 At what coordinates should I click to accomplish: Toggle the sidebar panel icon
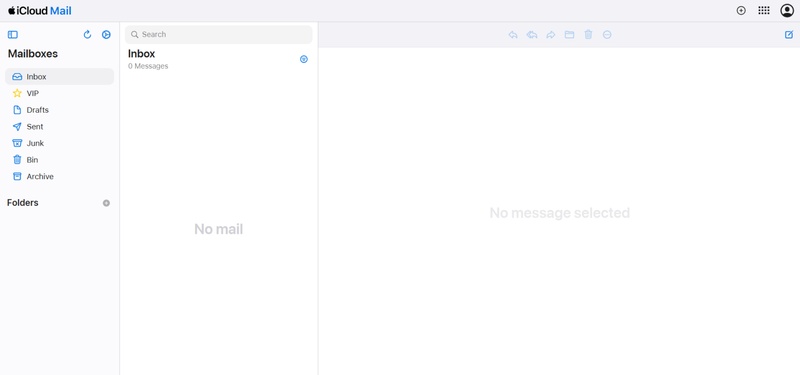13,35
